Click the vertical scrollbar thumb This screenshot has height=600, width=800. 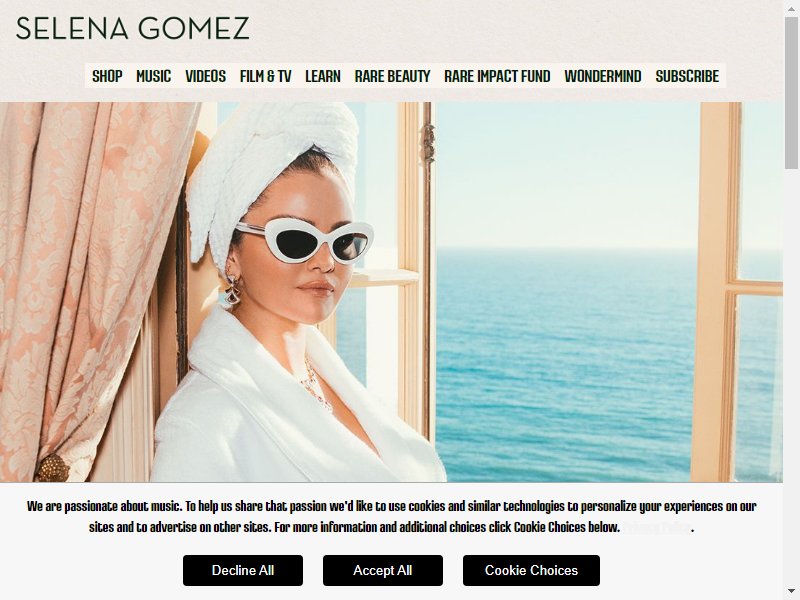tap(791, 92)
